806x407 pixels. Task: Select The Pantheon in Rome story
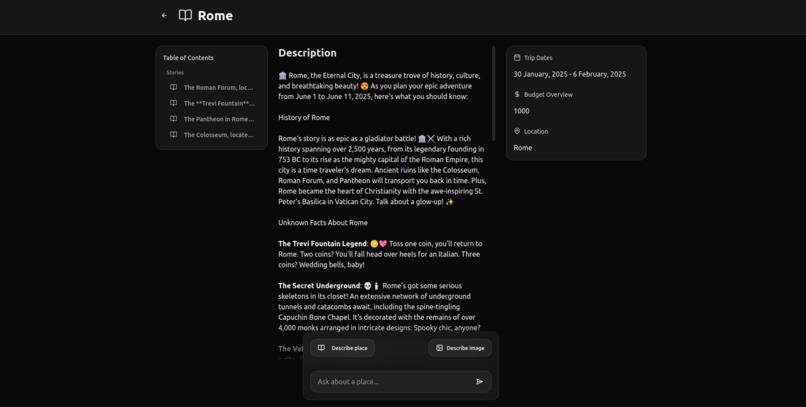coord(212,119)
